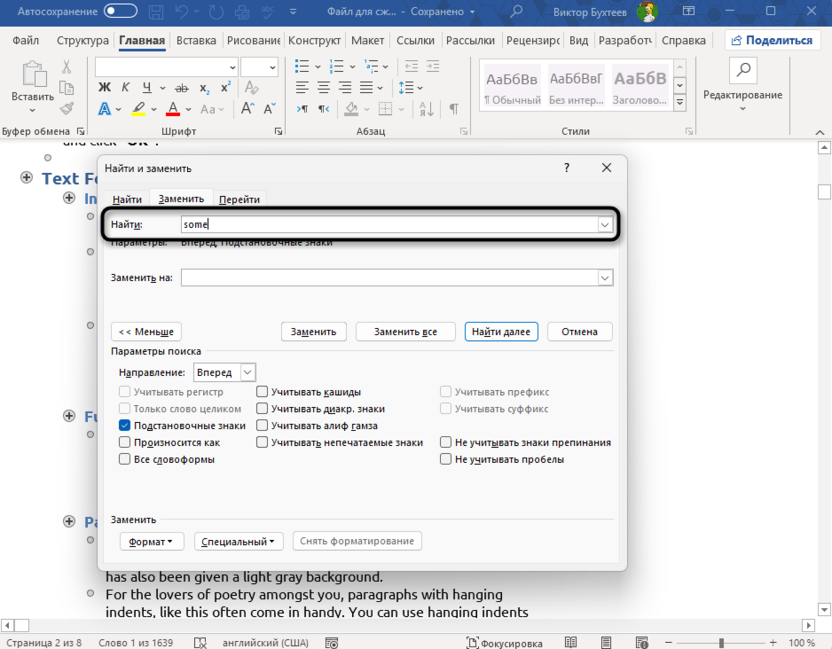Open the Вставка ribbon tab
Image resolution: width=832 pixels, height=649 pixels.
pos(196,41)
